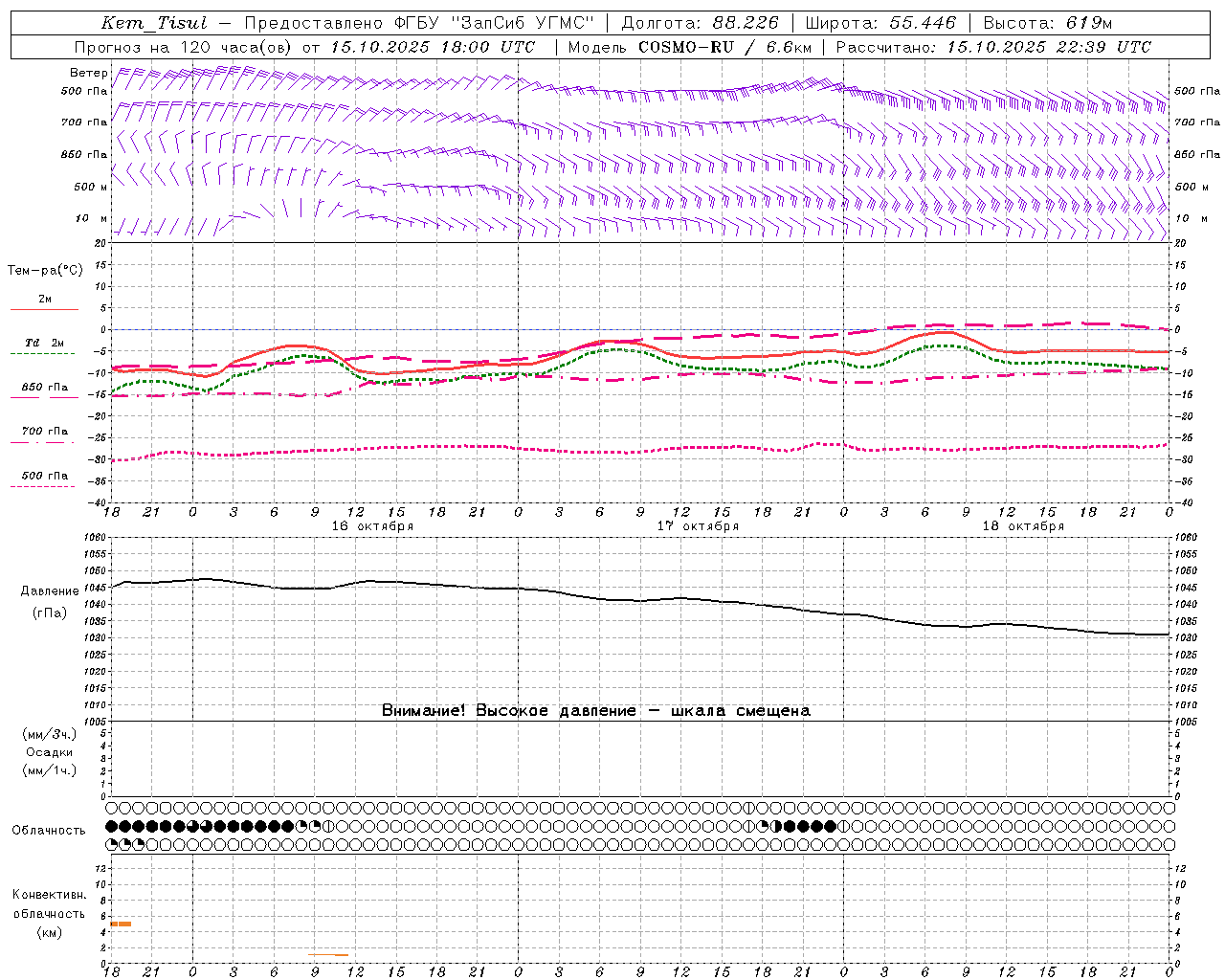Select the date label 16 октября
This screenshot has width=1225, height=980.
coord(372,526)
